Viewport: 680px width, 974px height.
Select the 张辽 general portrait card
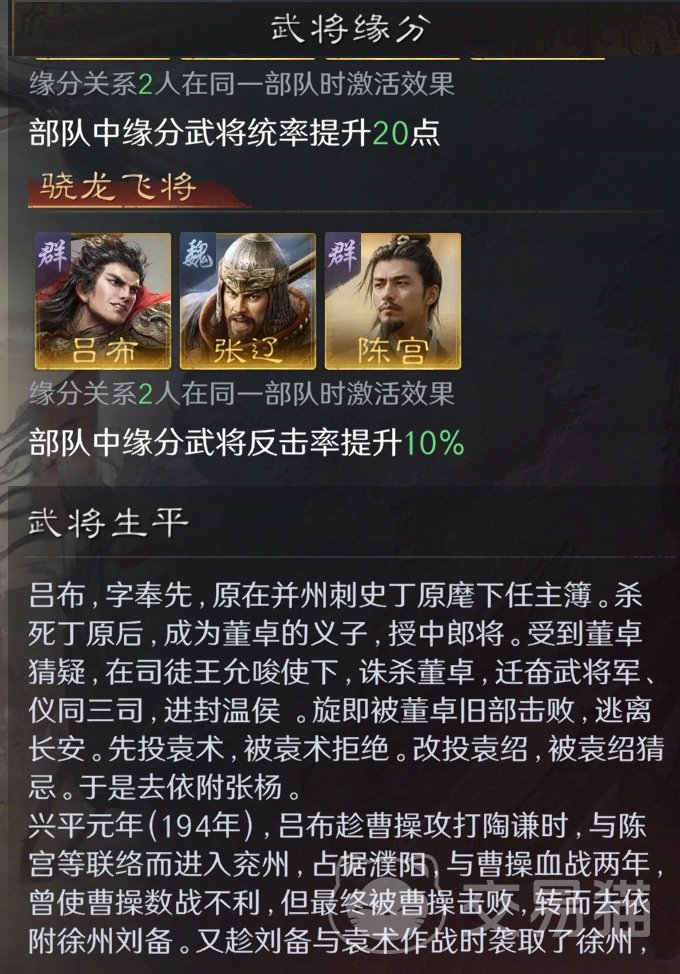(248, 301)
